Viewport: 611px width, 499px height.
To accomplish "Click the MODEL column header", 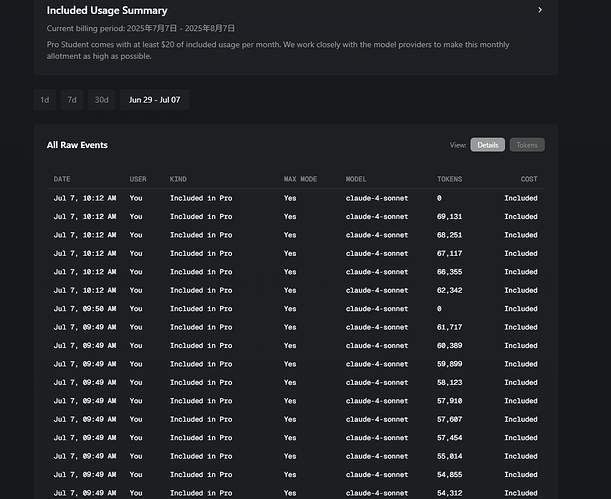I will [x=356, y=179].
